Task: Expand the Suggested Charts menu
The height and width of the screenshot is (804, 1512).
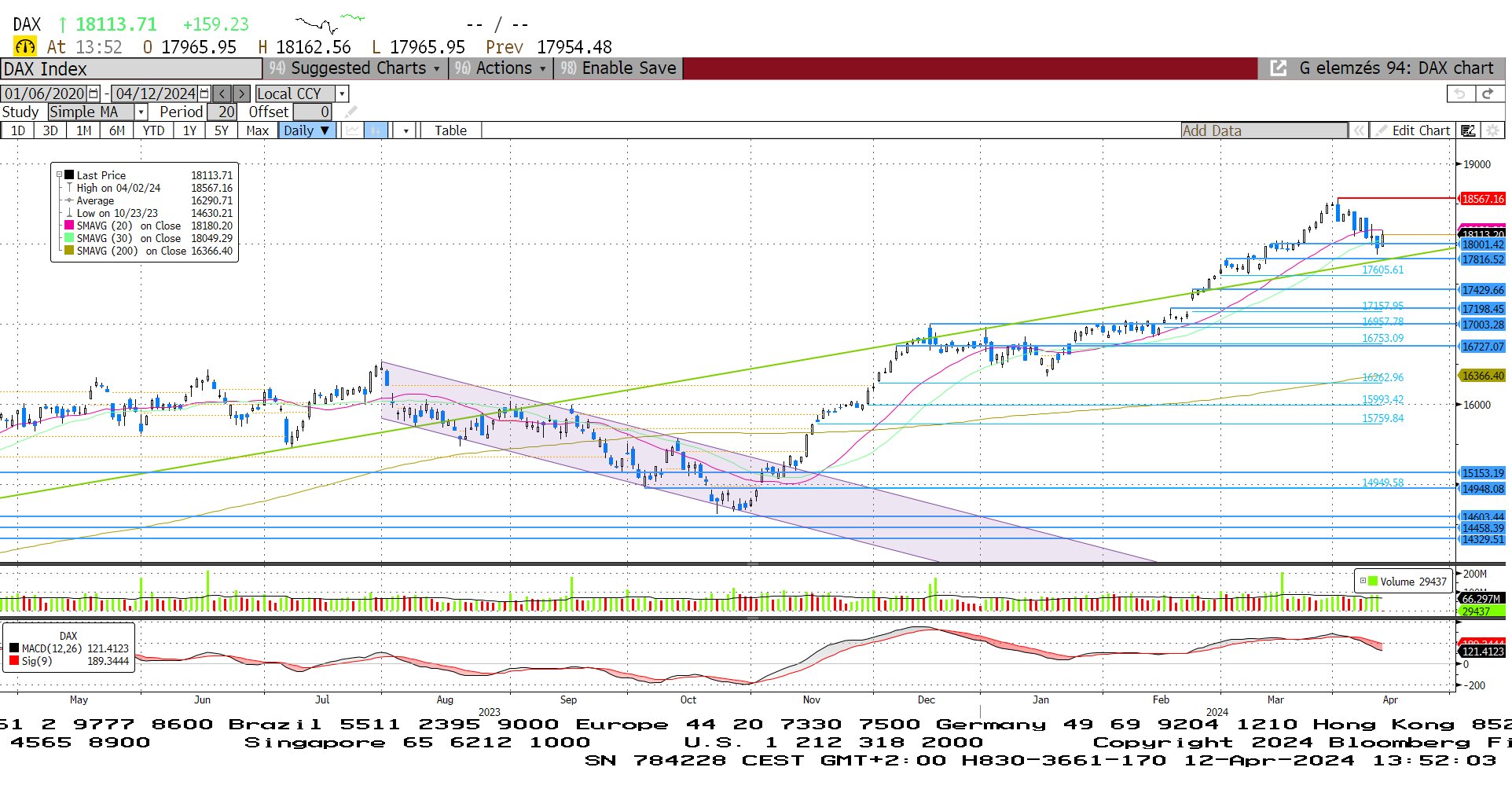Action: (x=354, y=68)
